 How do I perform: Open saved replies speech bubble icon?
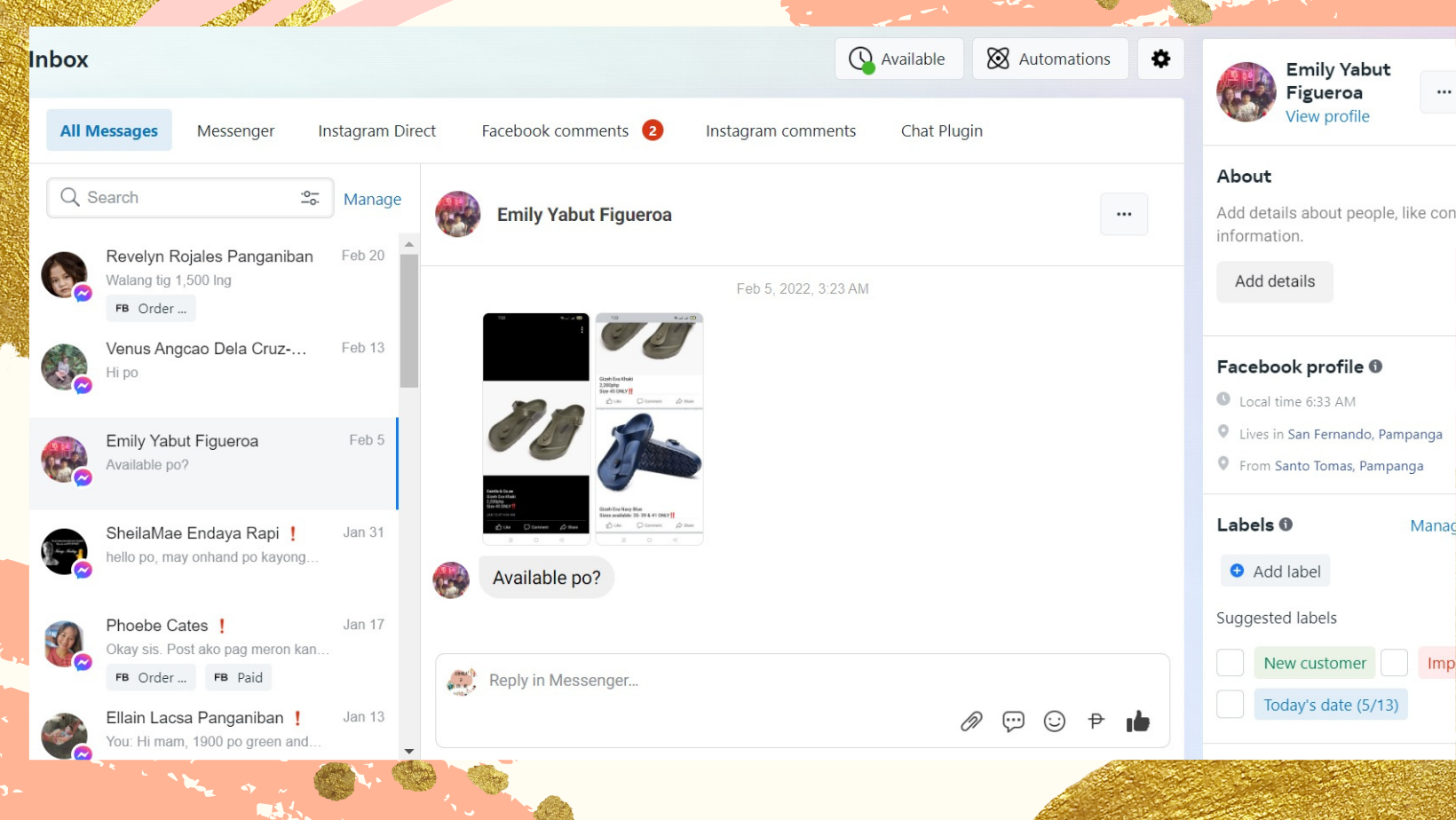click(x=1013, y=721)
